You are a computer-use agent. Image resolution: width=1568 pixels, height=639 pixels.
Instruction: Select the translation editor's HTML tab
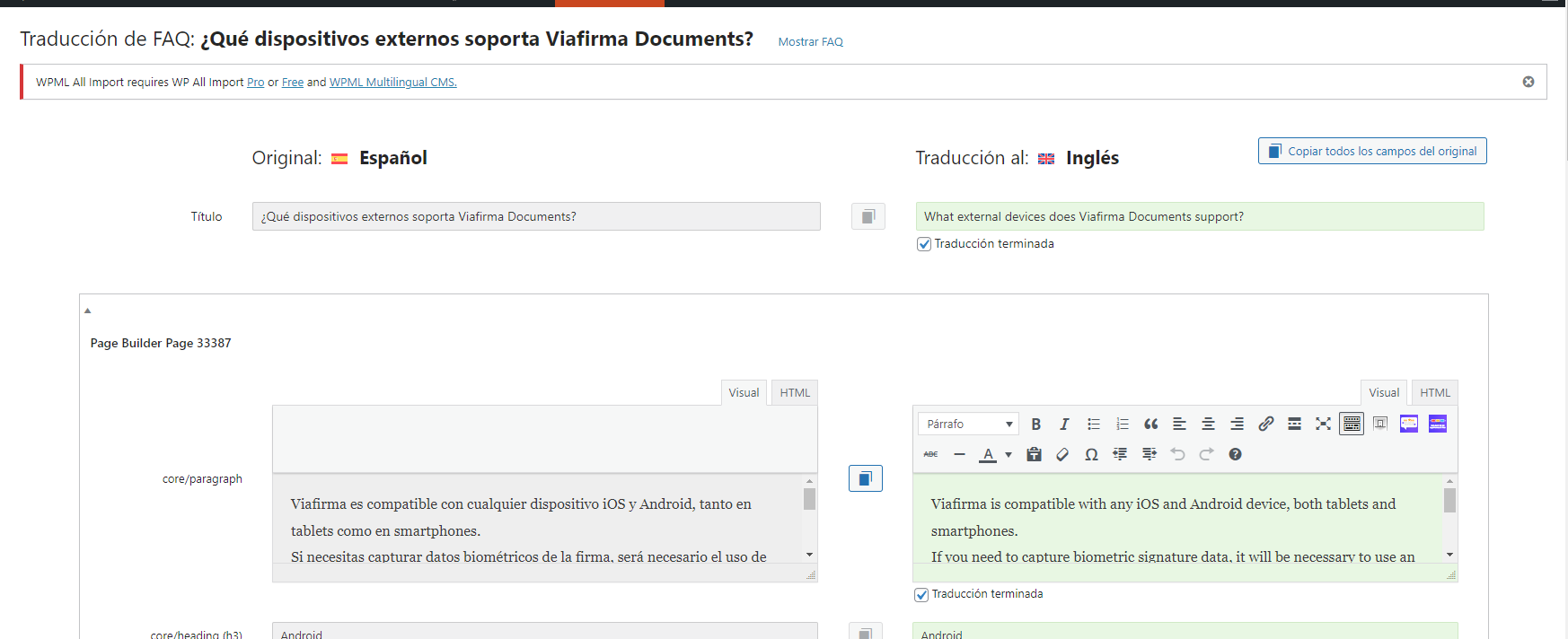point(1435,393)
